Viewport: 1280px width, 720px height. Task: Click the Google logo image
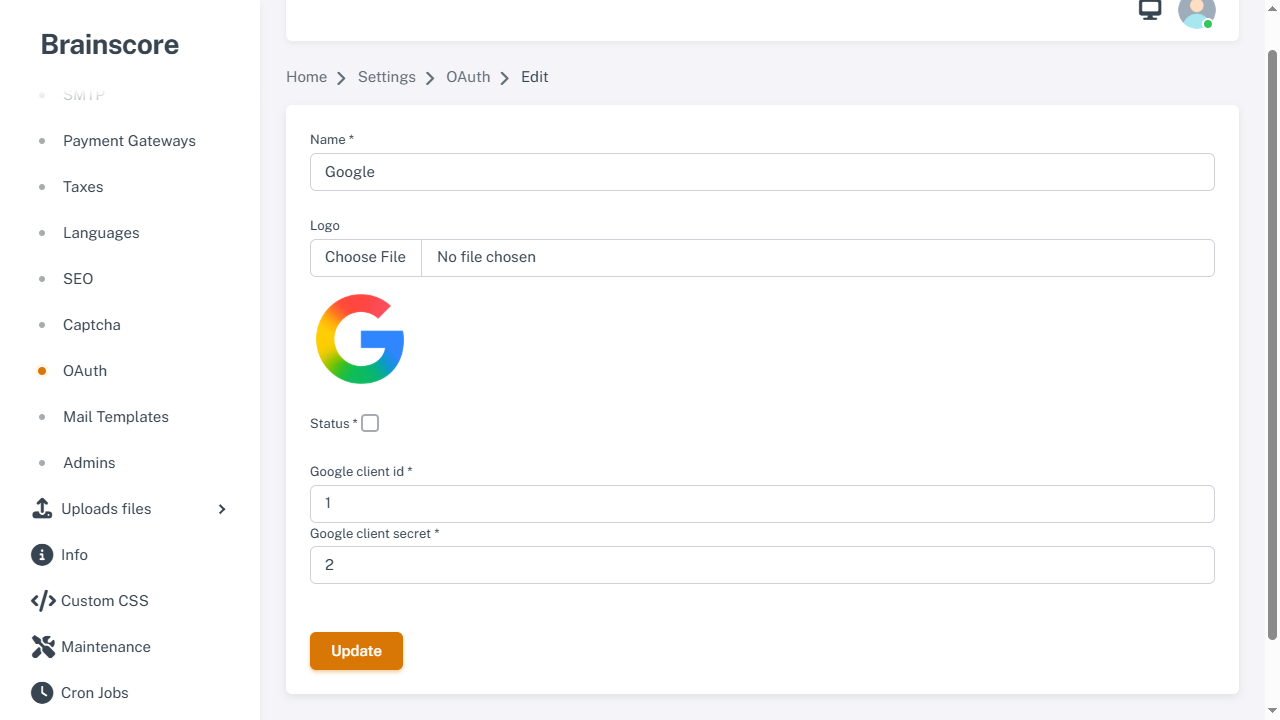360,339
